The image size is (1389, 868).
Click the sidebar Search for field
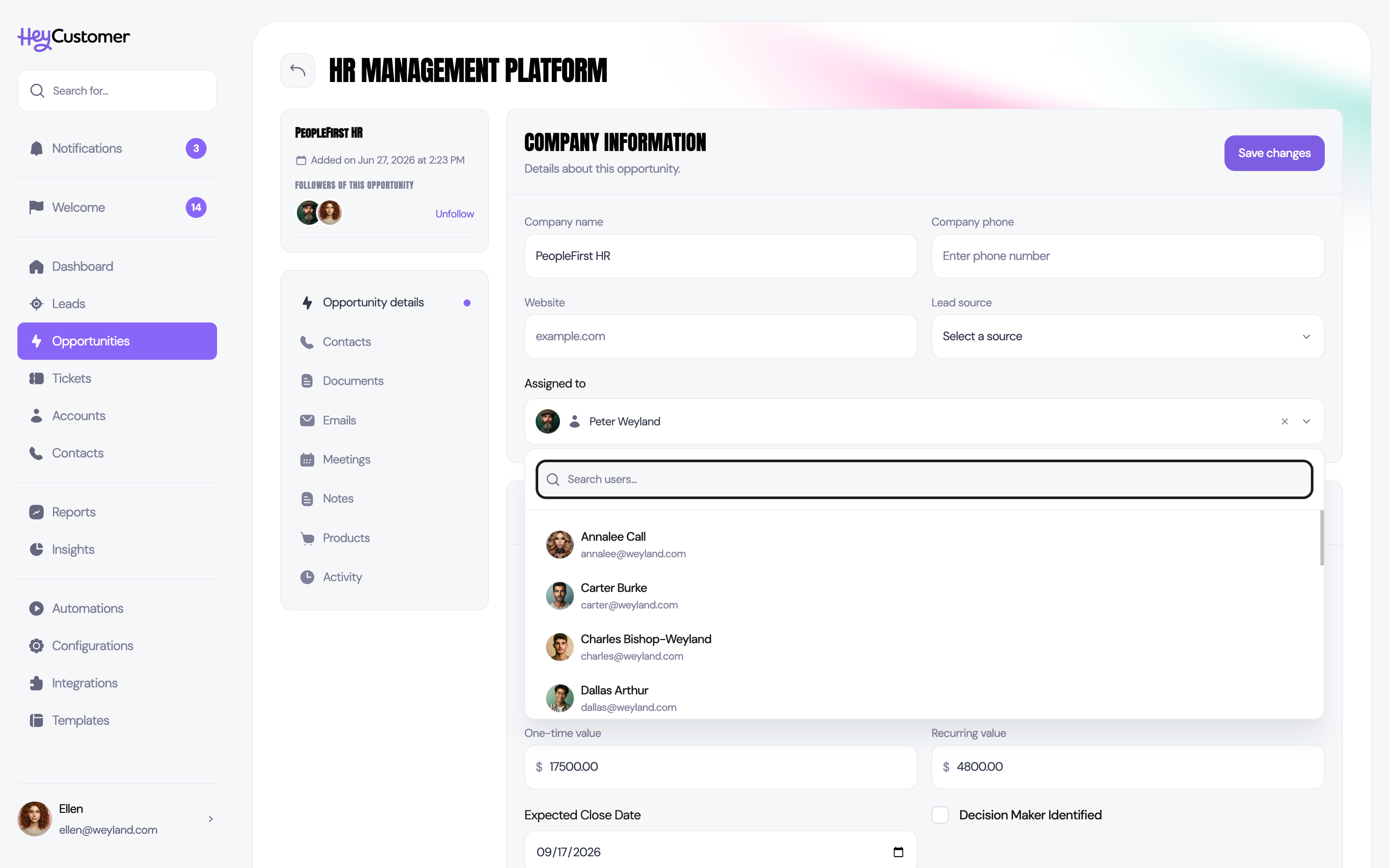(117, 91)
